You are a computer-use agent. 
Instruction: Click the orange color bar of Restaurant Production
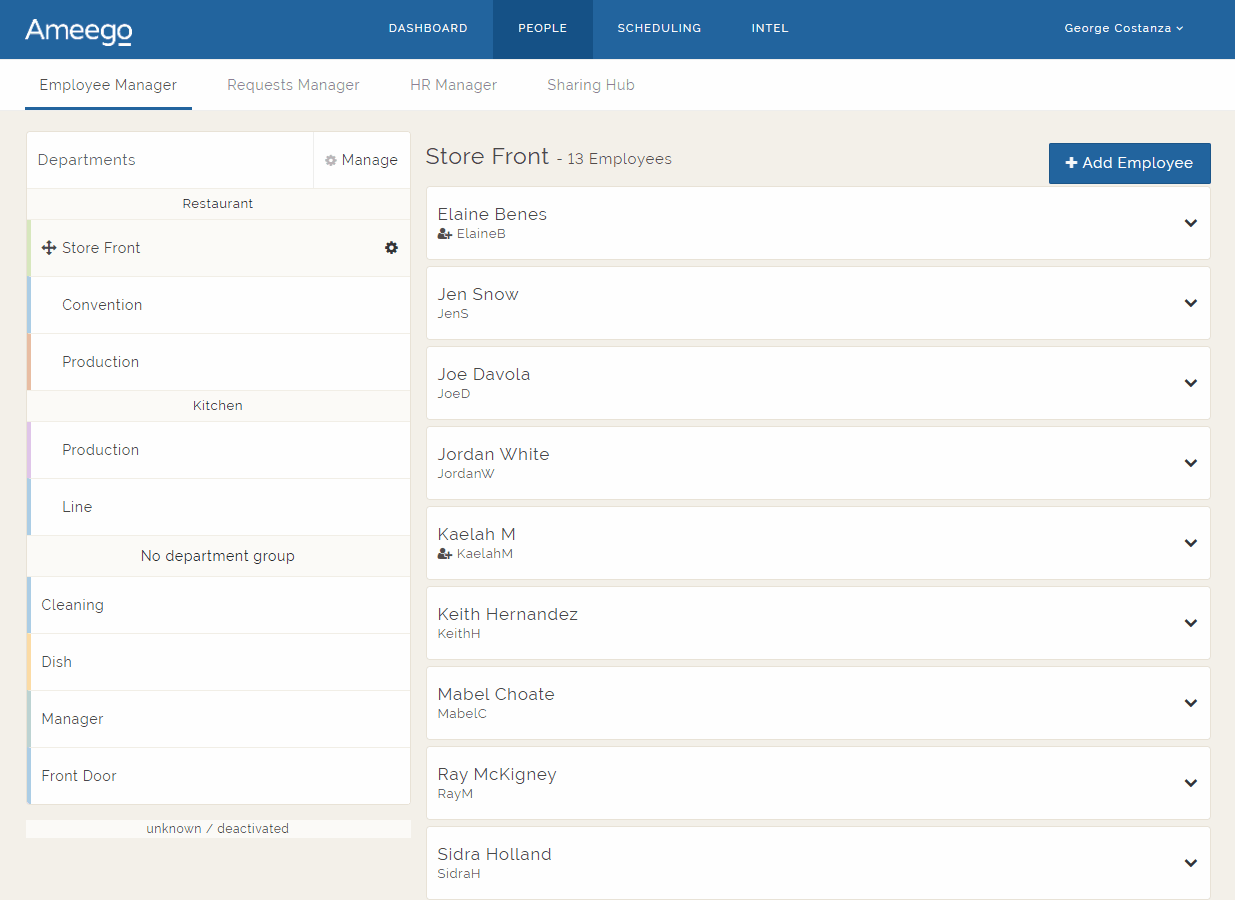click(29, 362)
